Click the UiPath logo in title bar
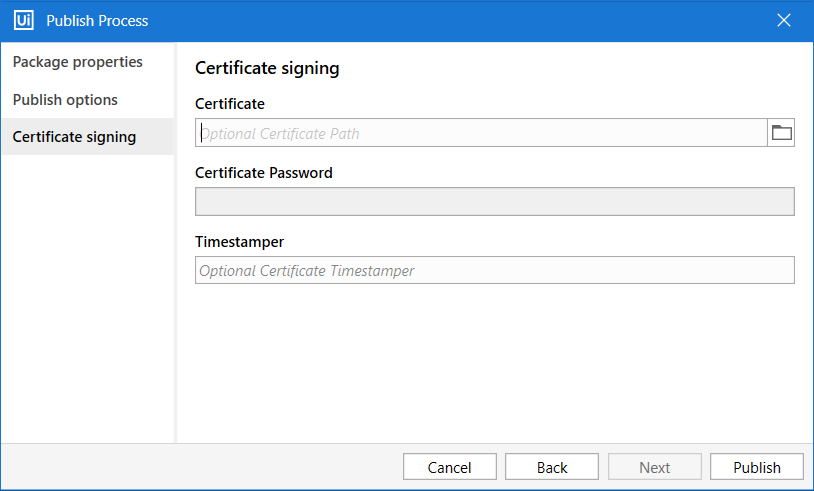Screen dimensions: 814x491 [23, 20]
